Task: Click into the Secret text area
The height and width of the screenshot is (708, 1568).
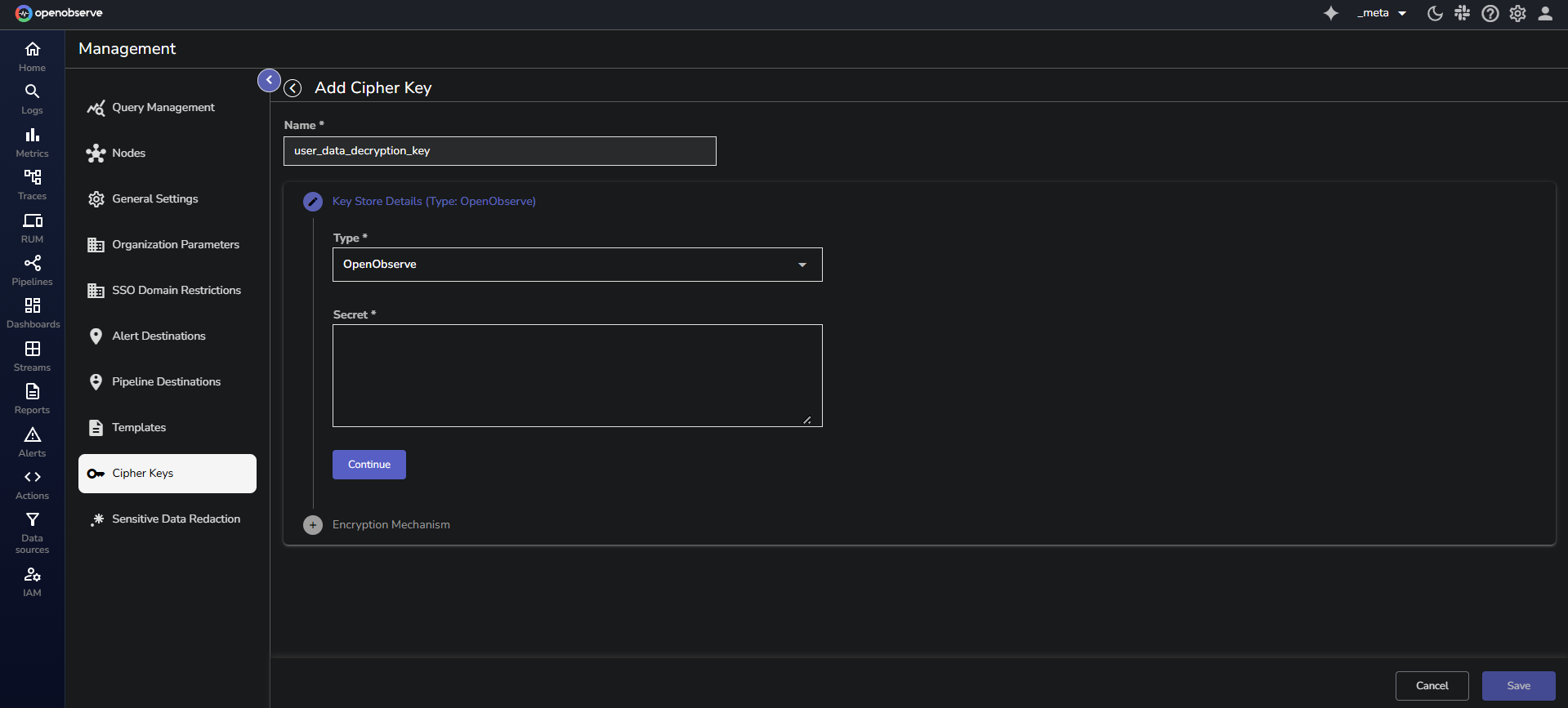Action: [577, 376]
